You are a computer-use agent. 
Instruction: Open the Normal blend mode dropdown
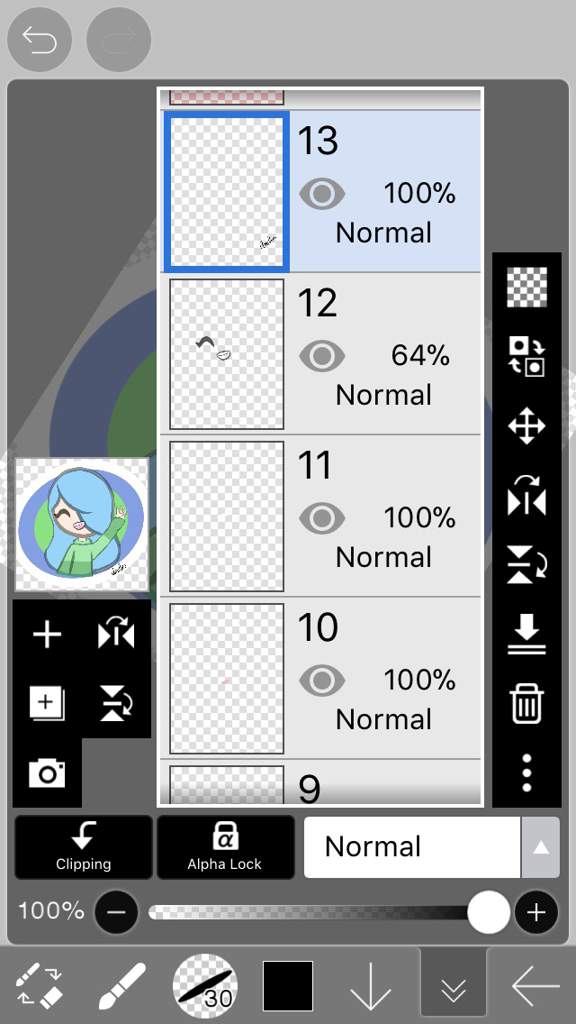(x=412, y=847)
